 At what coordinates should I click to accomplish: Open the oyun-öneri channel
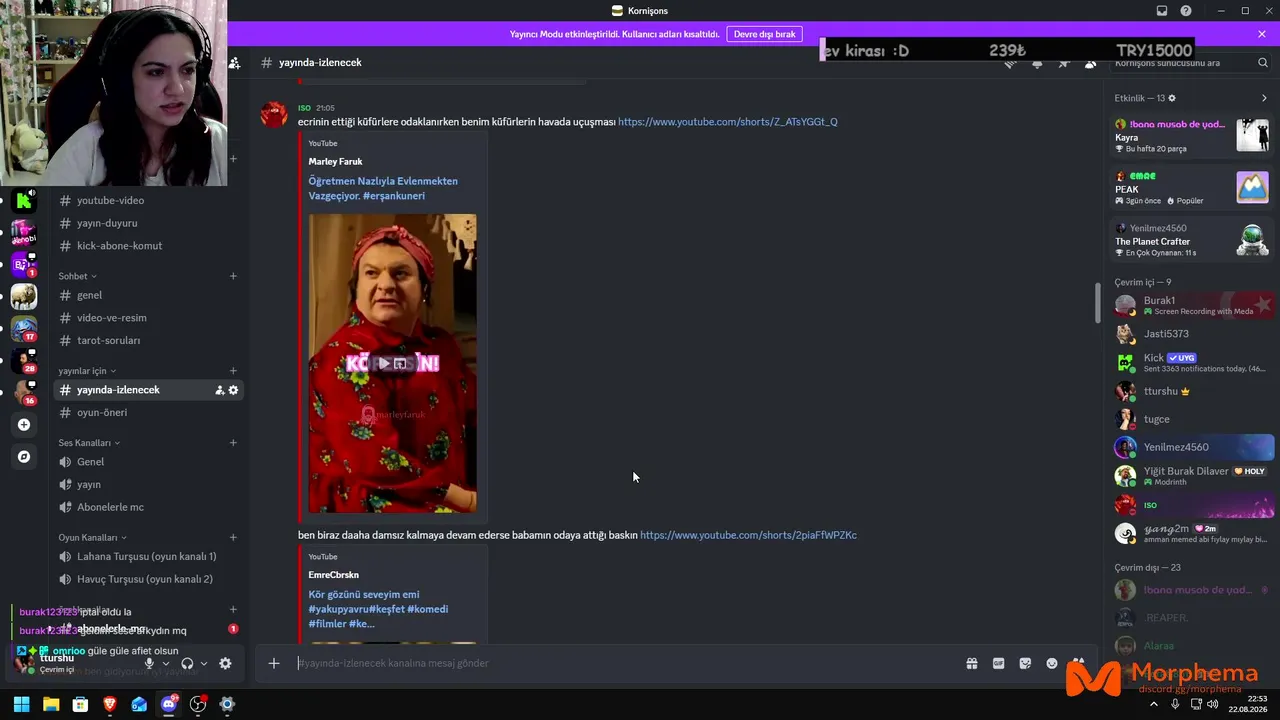click(x=147, y=413)
